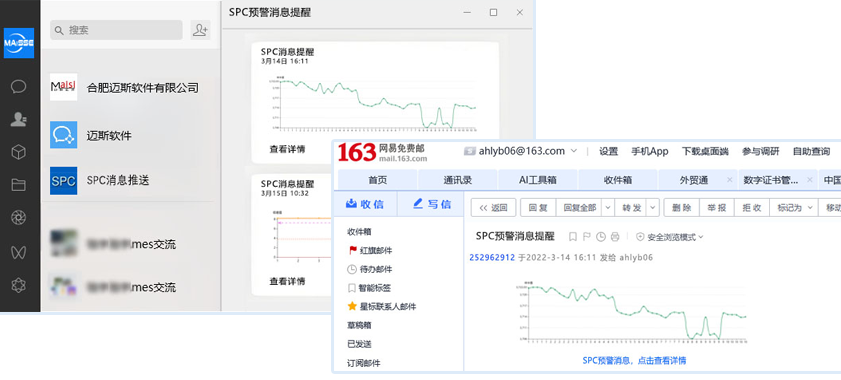Open the 订阅邮件 folder
The height and width of the screenshot is (380, 841).
[363, 363]
